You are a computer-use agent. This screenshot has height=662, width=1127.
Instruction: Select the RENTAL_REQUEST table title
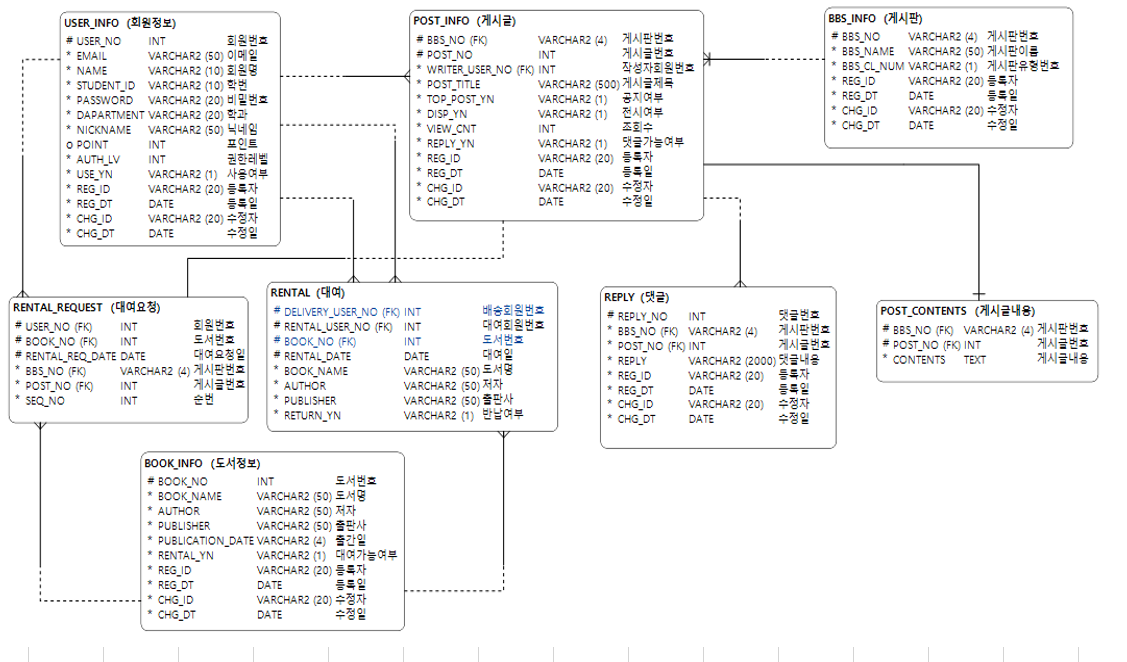click(86, 307)
